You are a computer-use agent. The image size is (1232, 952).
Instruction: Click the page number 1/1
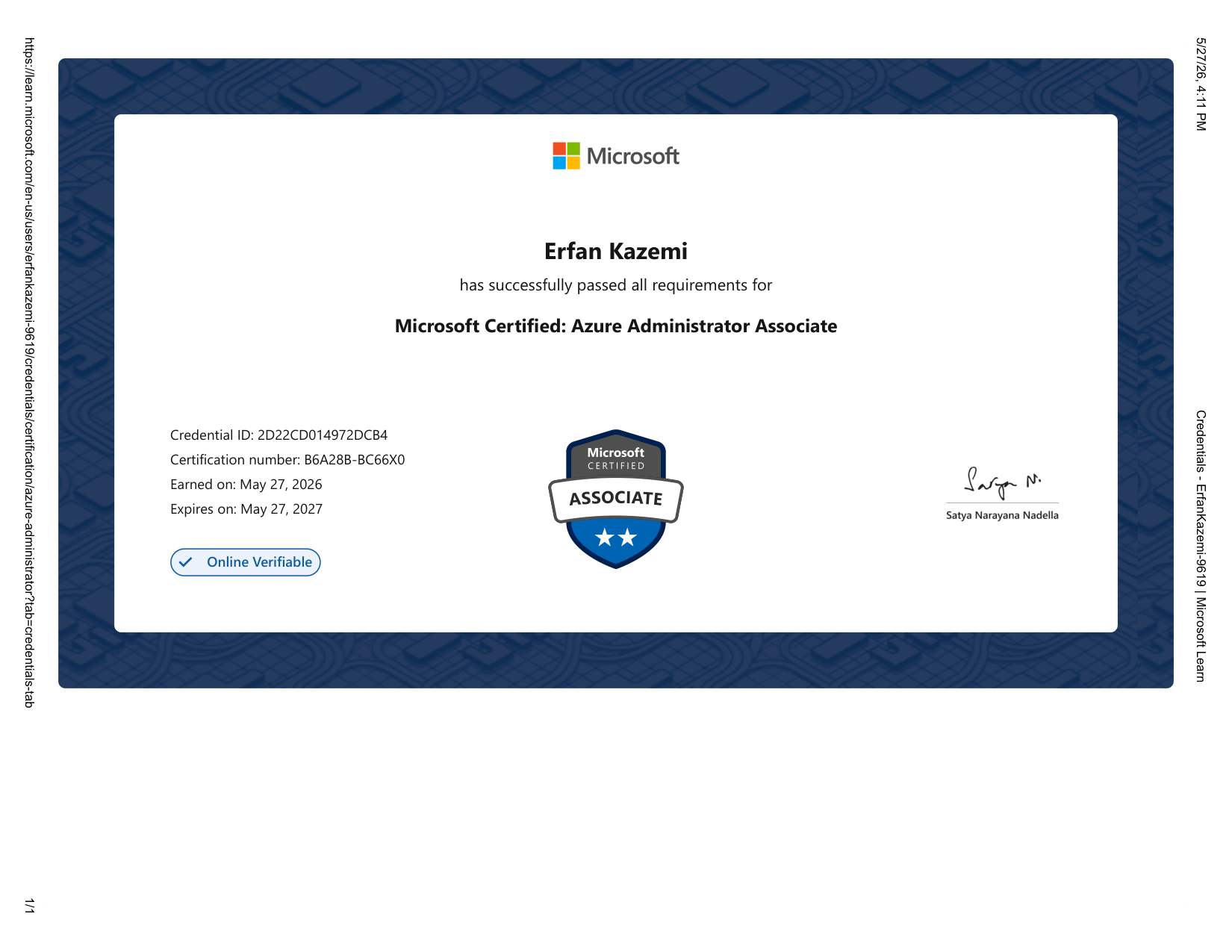pos(29,906)
